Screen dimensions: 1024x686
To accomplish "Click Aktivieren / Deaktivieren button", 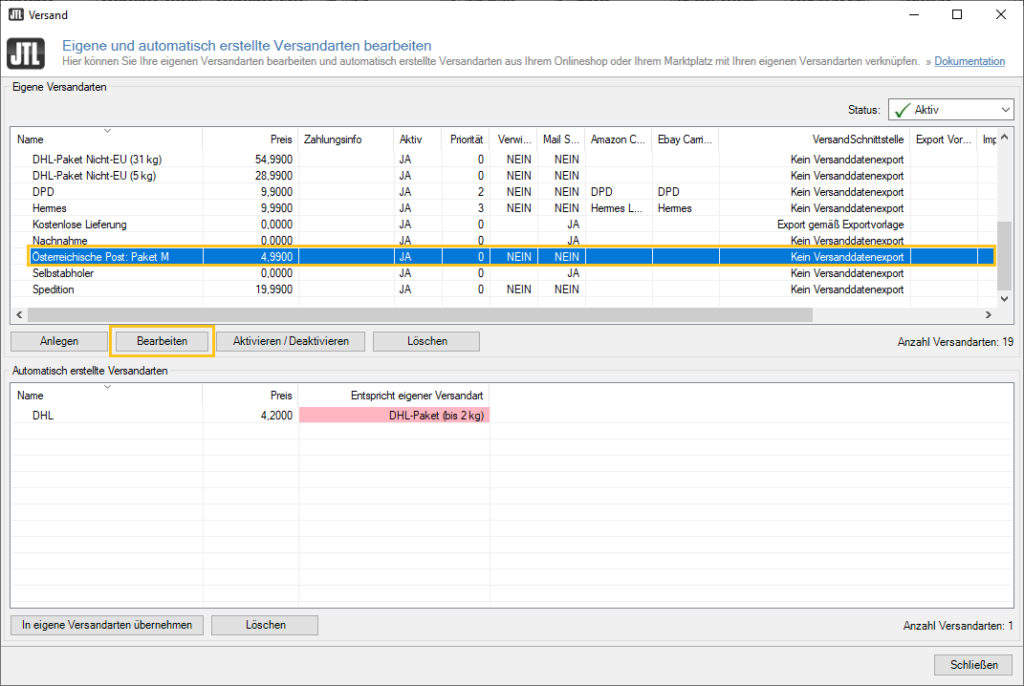I will click(291, 341).
